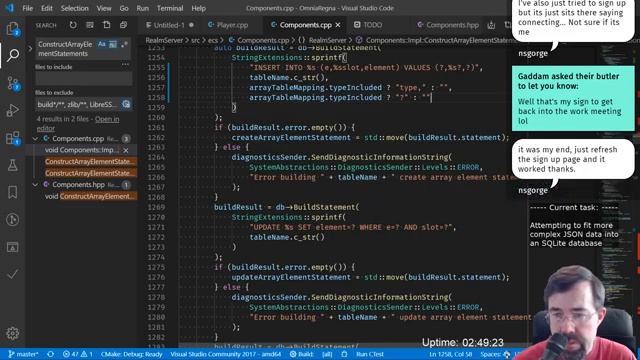Toggle Match Whole Word in search box
The image size is (640, 360).
tap(113, 44)
